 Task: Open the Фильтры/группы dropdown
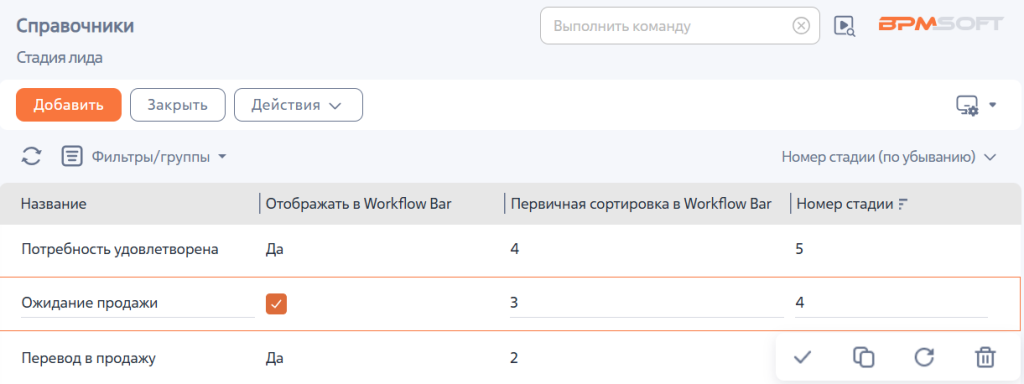tap(159, 157)
